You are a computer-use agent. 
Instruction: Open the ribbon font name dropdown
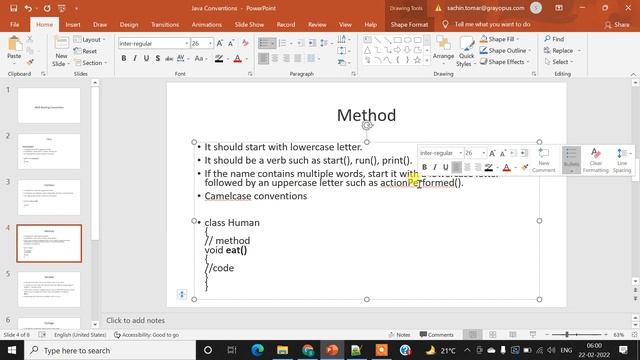tap(187, 43)
